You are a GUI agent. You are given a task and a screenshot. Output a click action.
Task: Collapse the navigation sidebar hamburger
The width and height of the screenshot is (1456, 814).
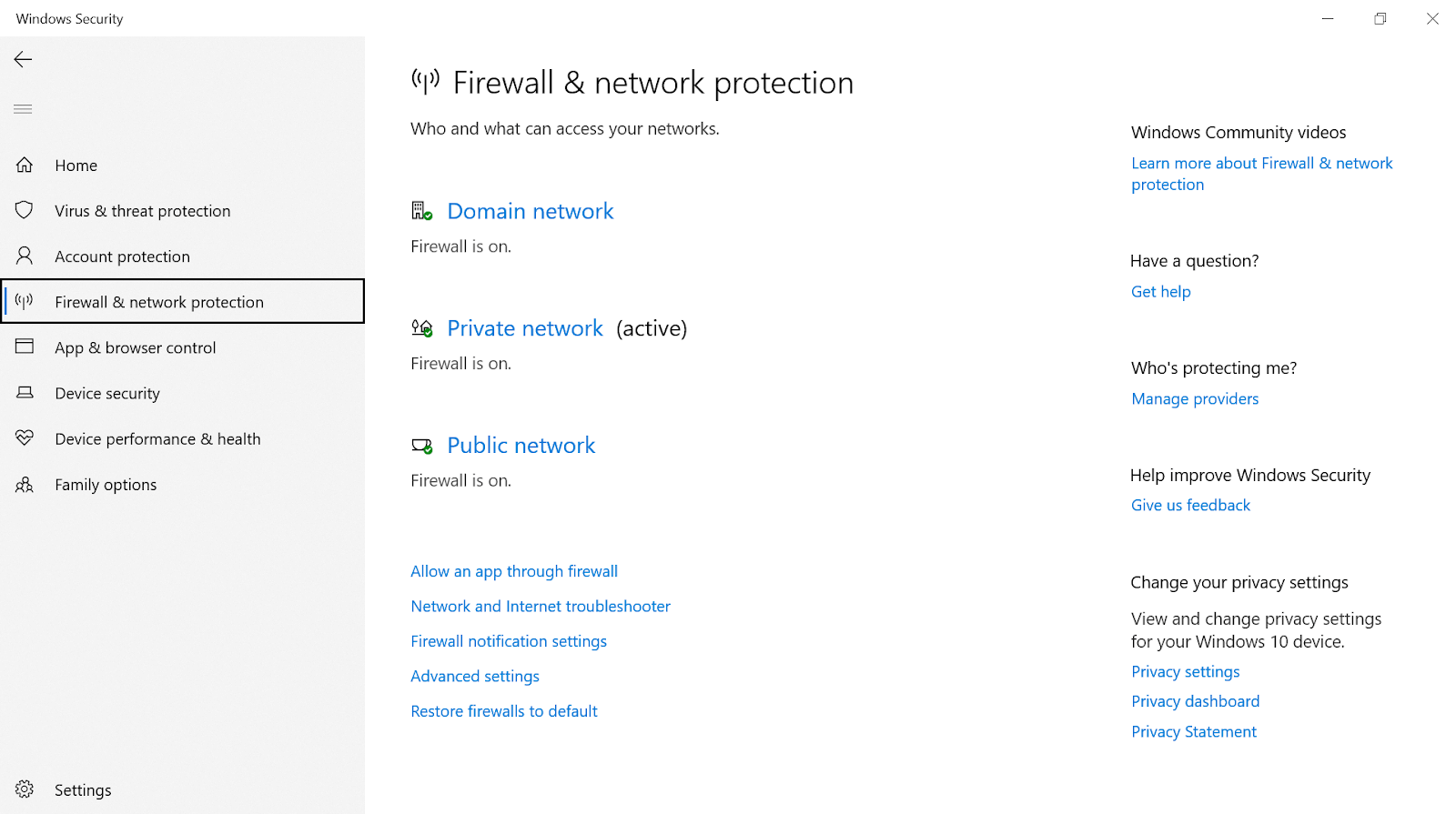[23, 108]
